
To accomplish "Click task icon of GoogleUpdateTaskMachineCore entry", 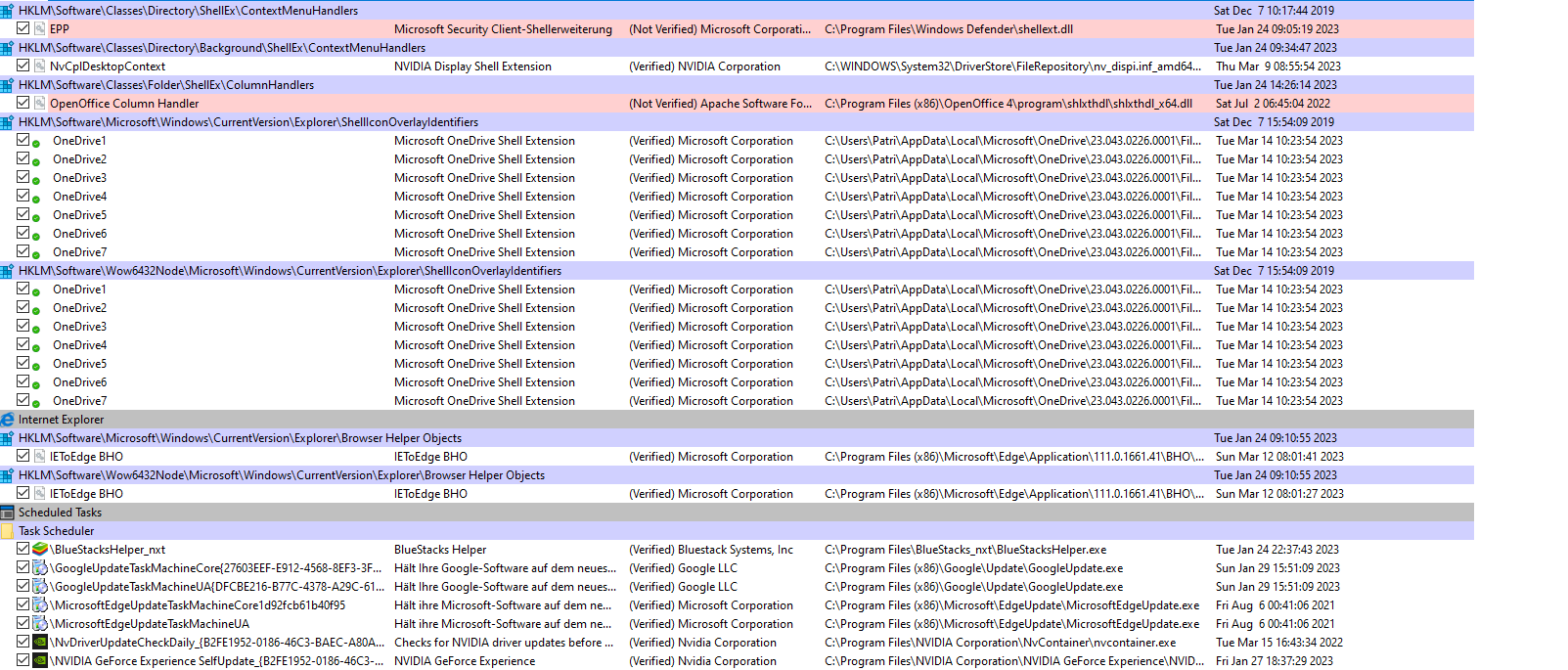I will pos(40,568).
